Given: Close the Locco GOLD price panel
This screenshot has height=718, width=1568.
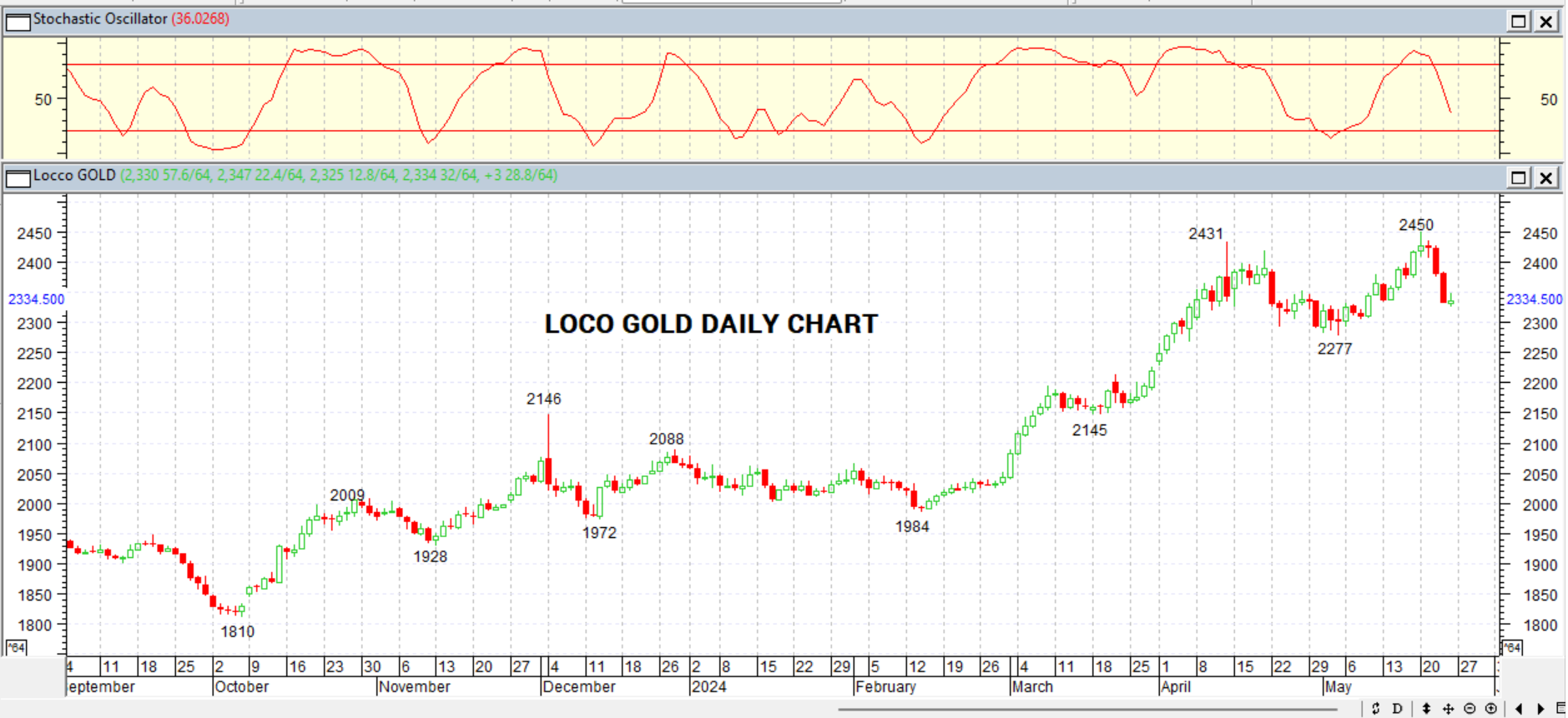Looking at the screenshot, I should click(1546, 178).
